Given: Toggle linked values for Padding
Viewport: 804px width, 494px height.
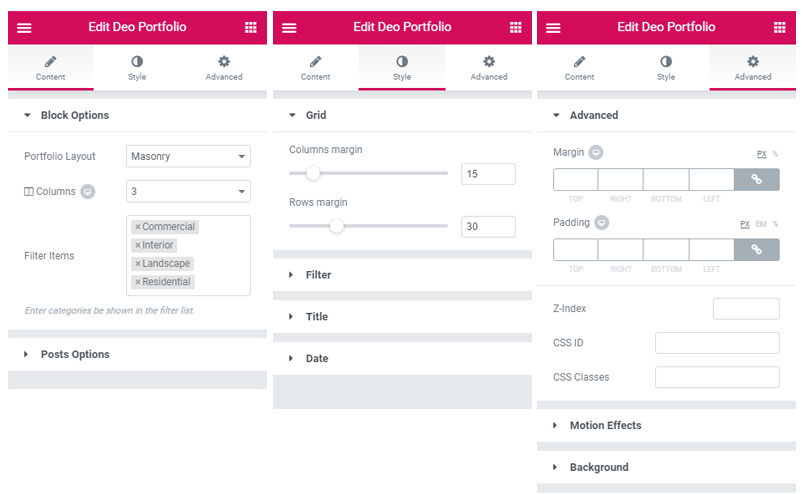Looking at the screenshot, I should click(x=757, y=249).
